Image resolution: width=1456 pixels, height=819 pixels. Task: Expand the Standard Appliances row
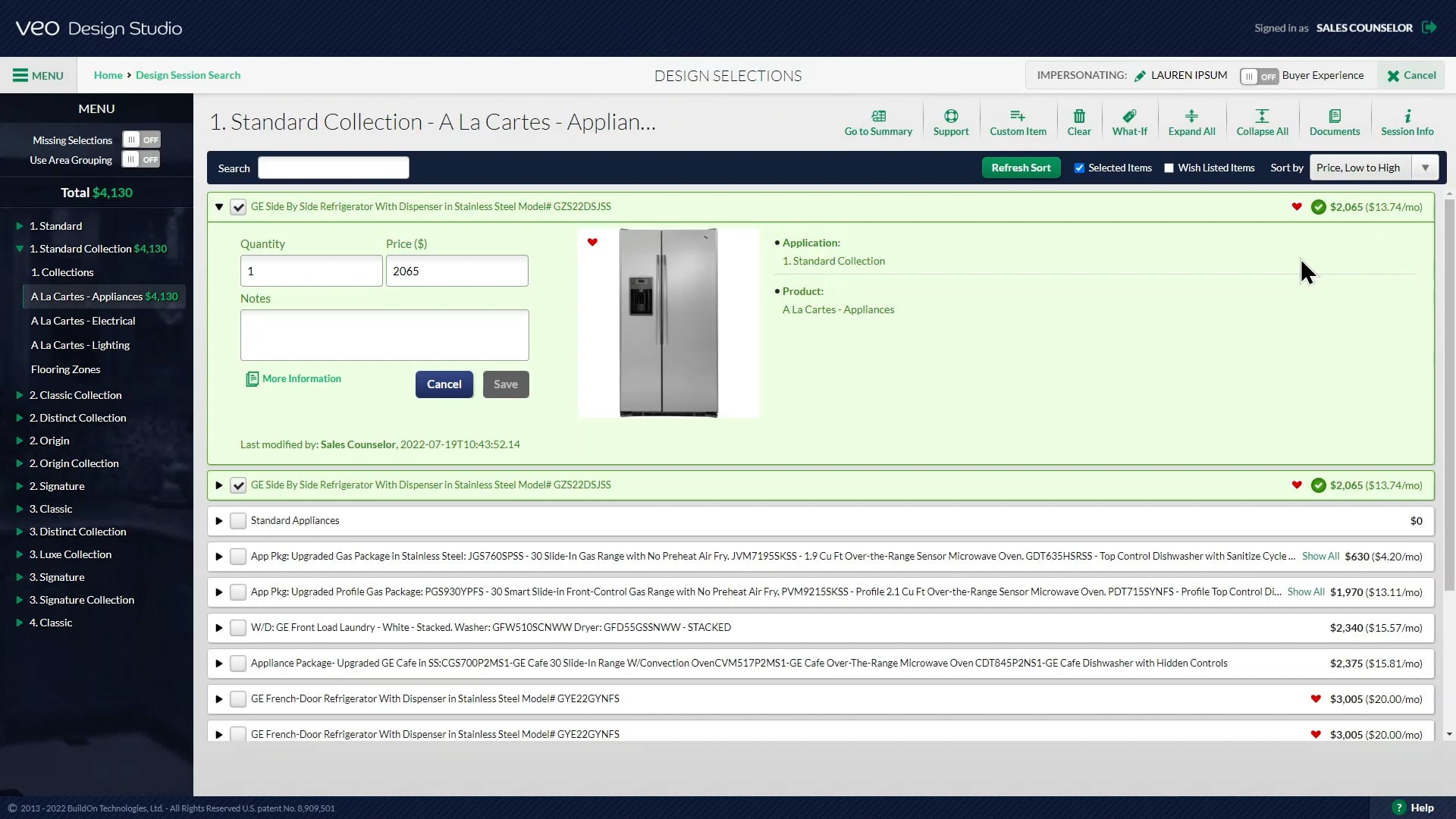point(219,520)
